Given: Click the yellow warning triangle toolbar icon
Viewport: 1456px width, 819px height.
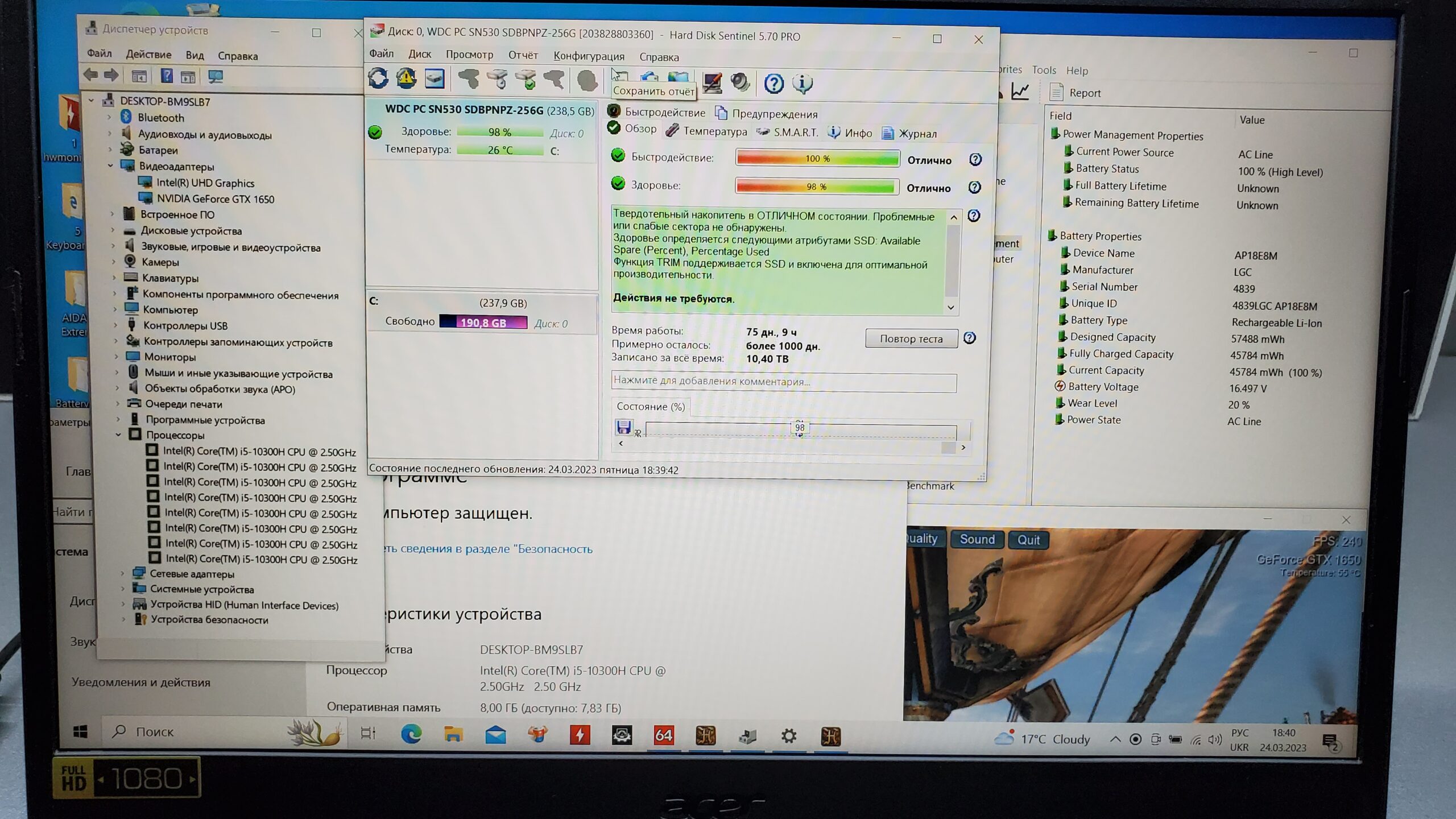Looking at the screenshot, I should click(x=406, y=78).
